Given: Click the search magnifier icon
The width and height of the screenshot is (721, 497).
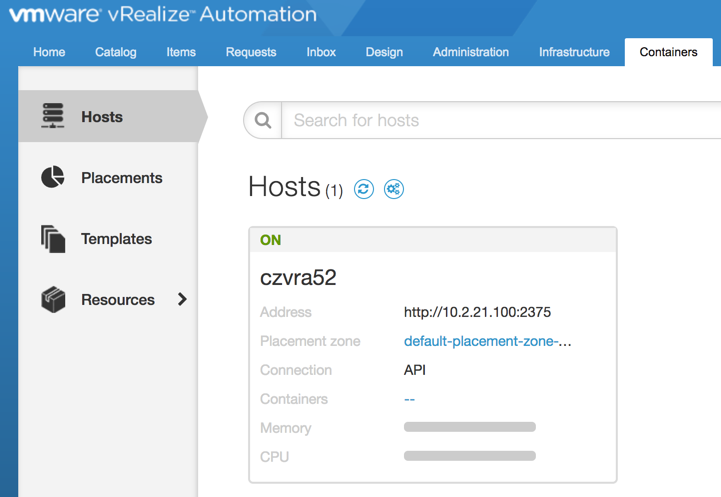Looking at the screenshot, I should coord(264,121).
